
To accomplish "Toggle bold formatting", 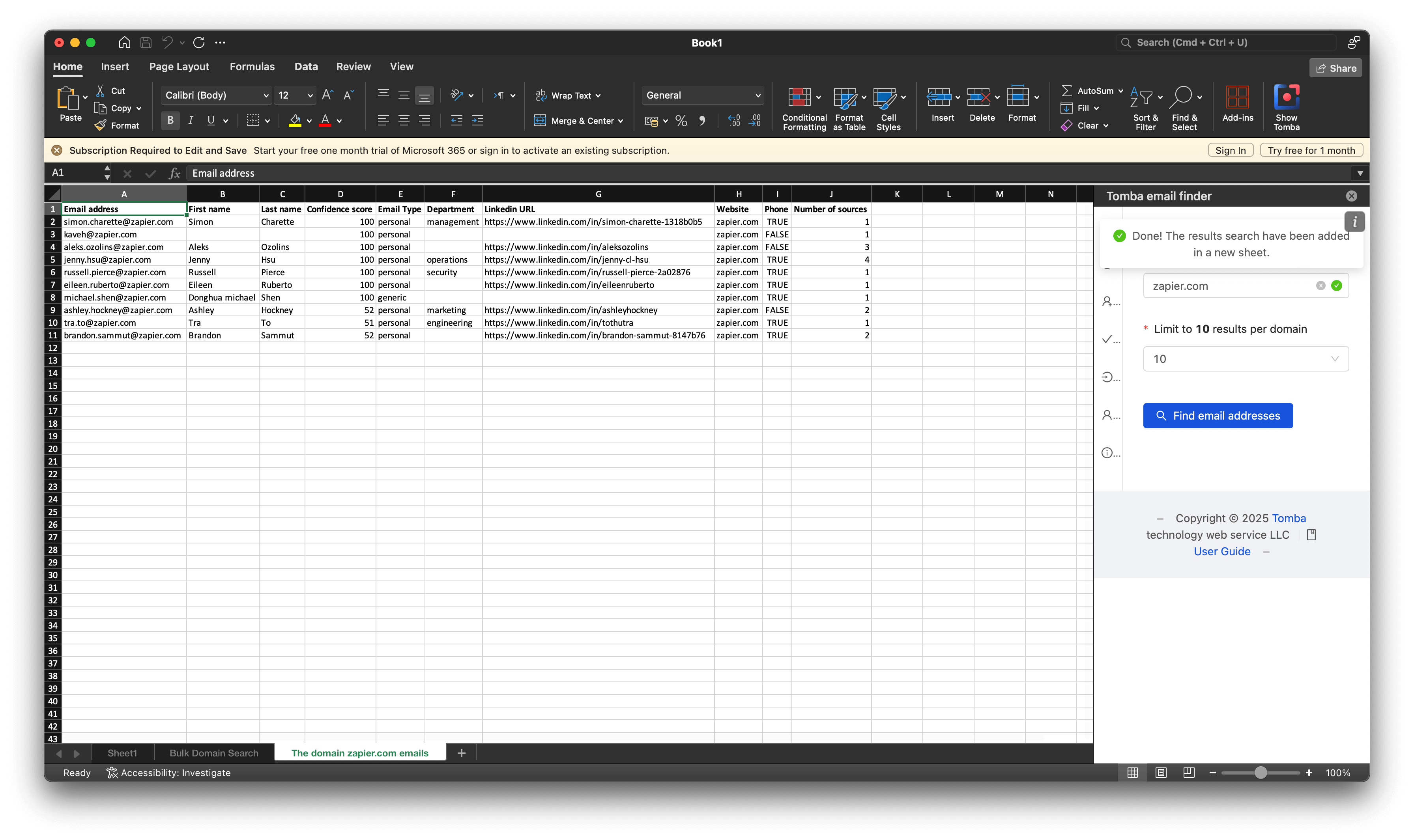I will coord(170,121).
